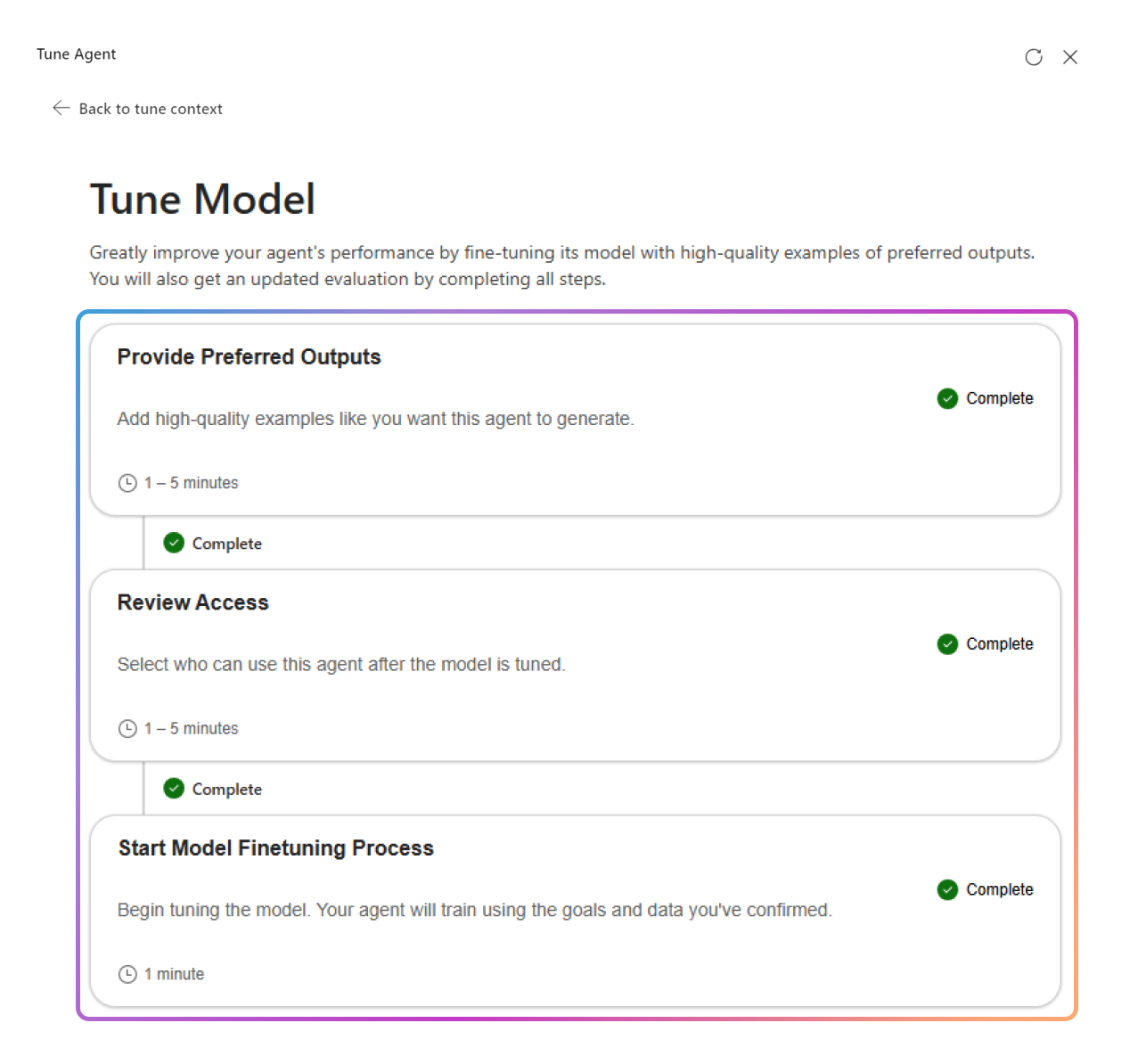Screen dimensions: 1138x1064
Task: Click the Tune Model page title
Action: click(202, 199)
